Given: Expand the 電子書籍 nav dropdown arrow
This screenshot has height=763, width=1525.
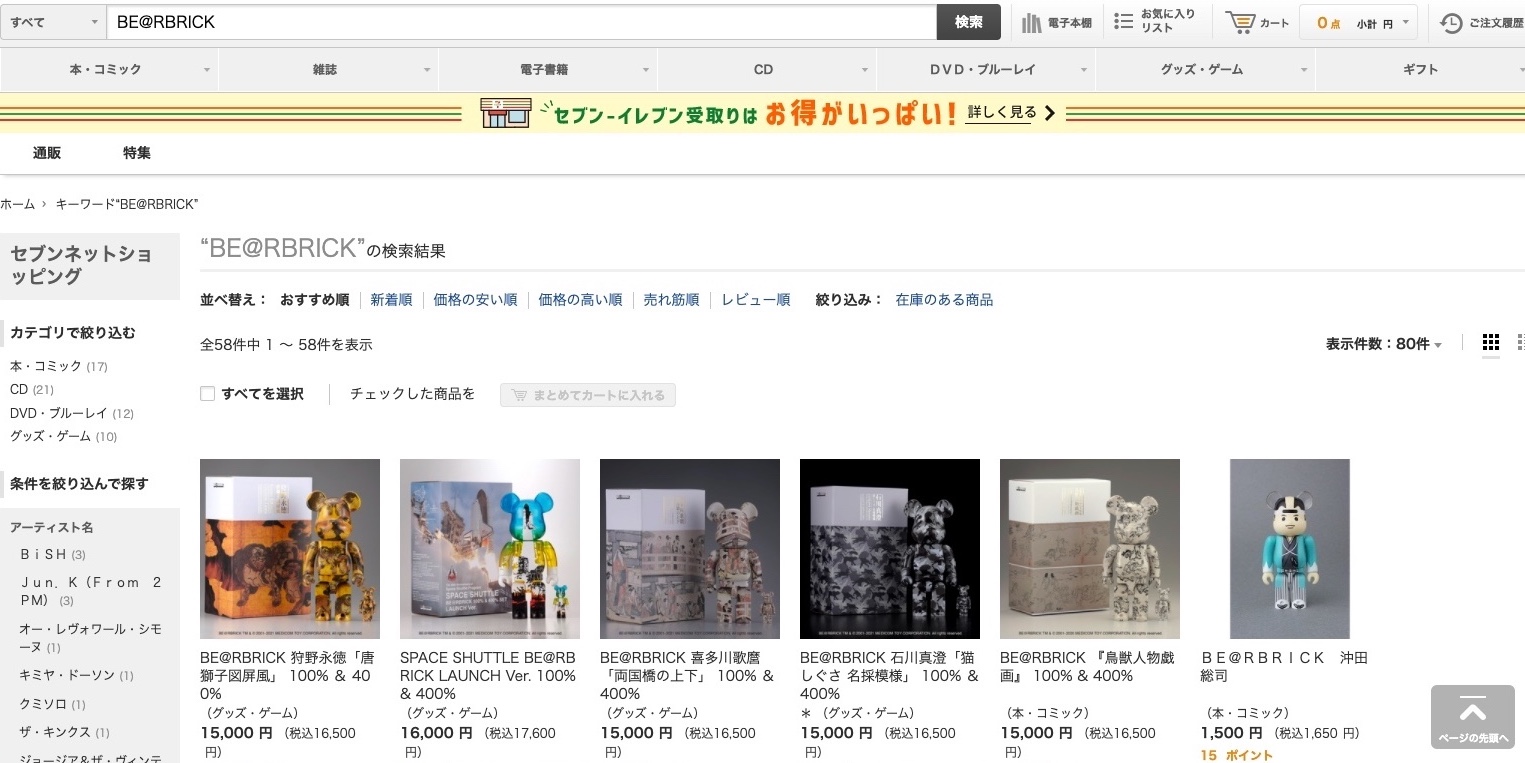Looking at the screenshot, I should 646,70.
